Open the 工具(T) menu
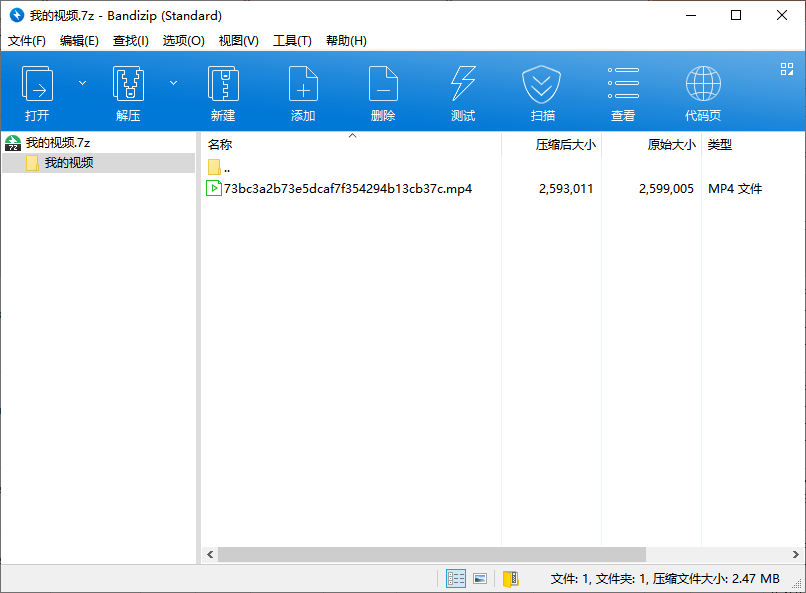 click(291, 40)
